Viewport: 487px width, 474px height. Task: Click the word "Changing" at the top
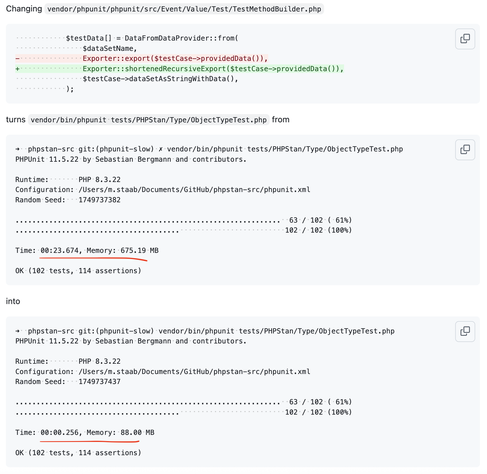pos(24,9)
